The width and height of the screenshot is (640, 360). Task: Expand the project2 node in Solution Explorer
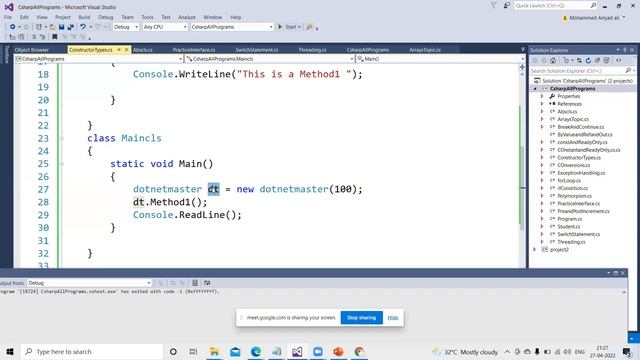click(x=535, y=249)
